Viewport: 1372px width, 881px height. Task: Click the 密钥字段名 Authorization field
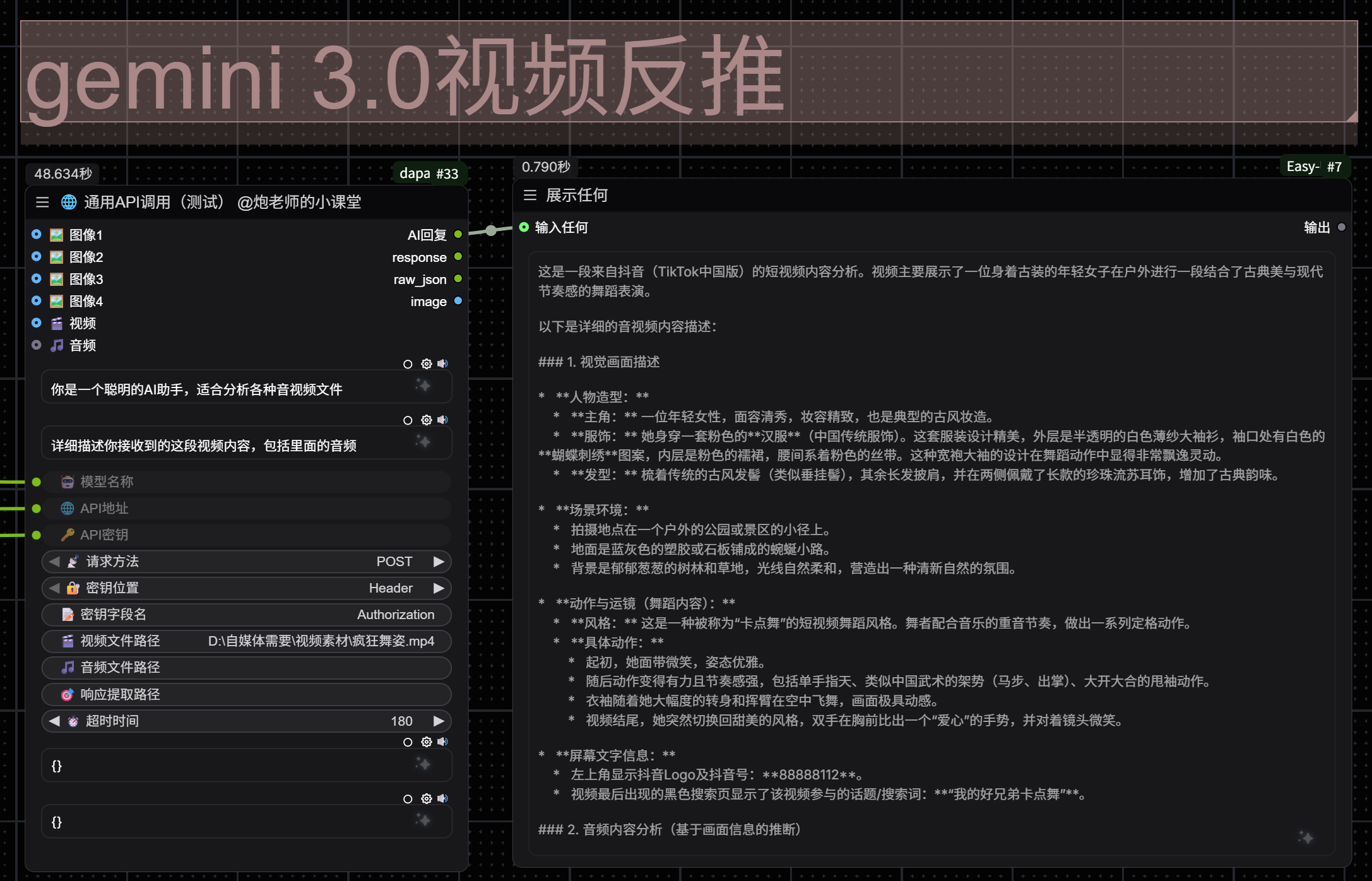point(247,614)
